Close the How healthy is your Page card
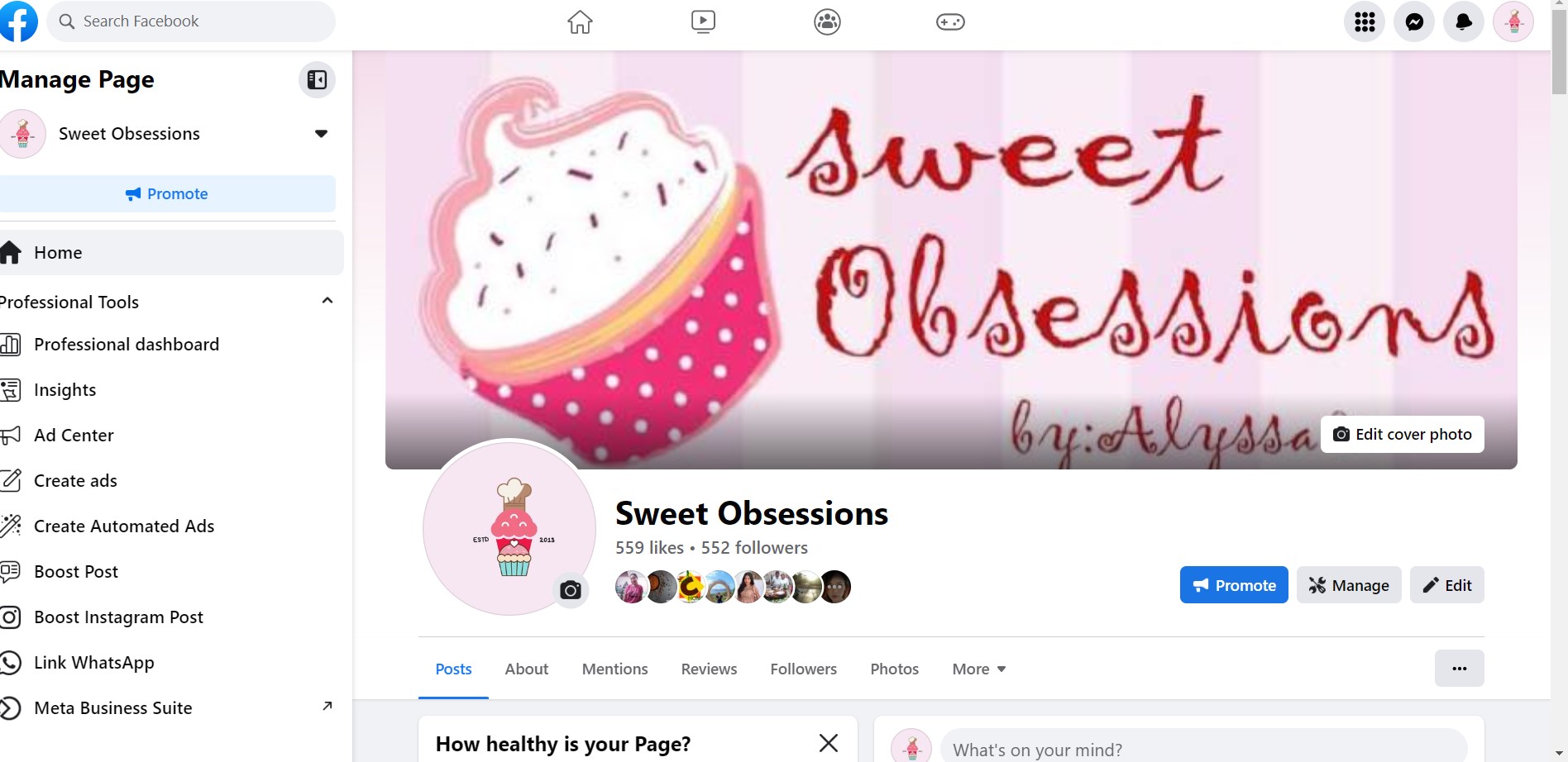Image resolution: width=1568 pixels, height=762 pixels. coord(828,743)
